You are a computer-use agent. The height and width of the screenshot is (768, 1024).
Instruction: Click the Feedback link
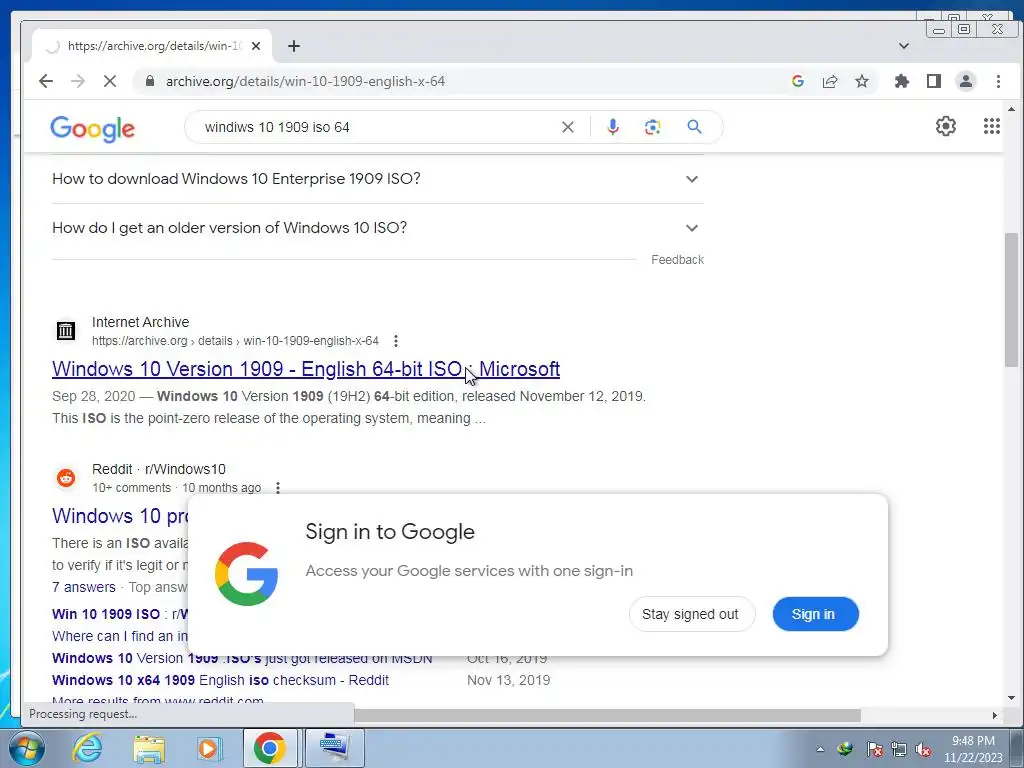click(x=677, y=260)
